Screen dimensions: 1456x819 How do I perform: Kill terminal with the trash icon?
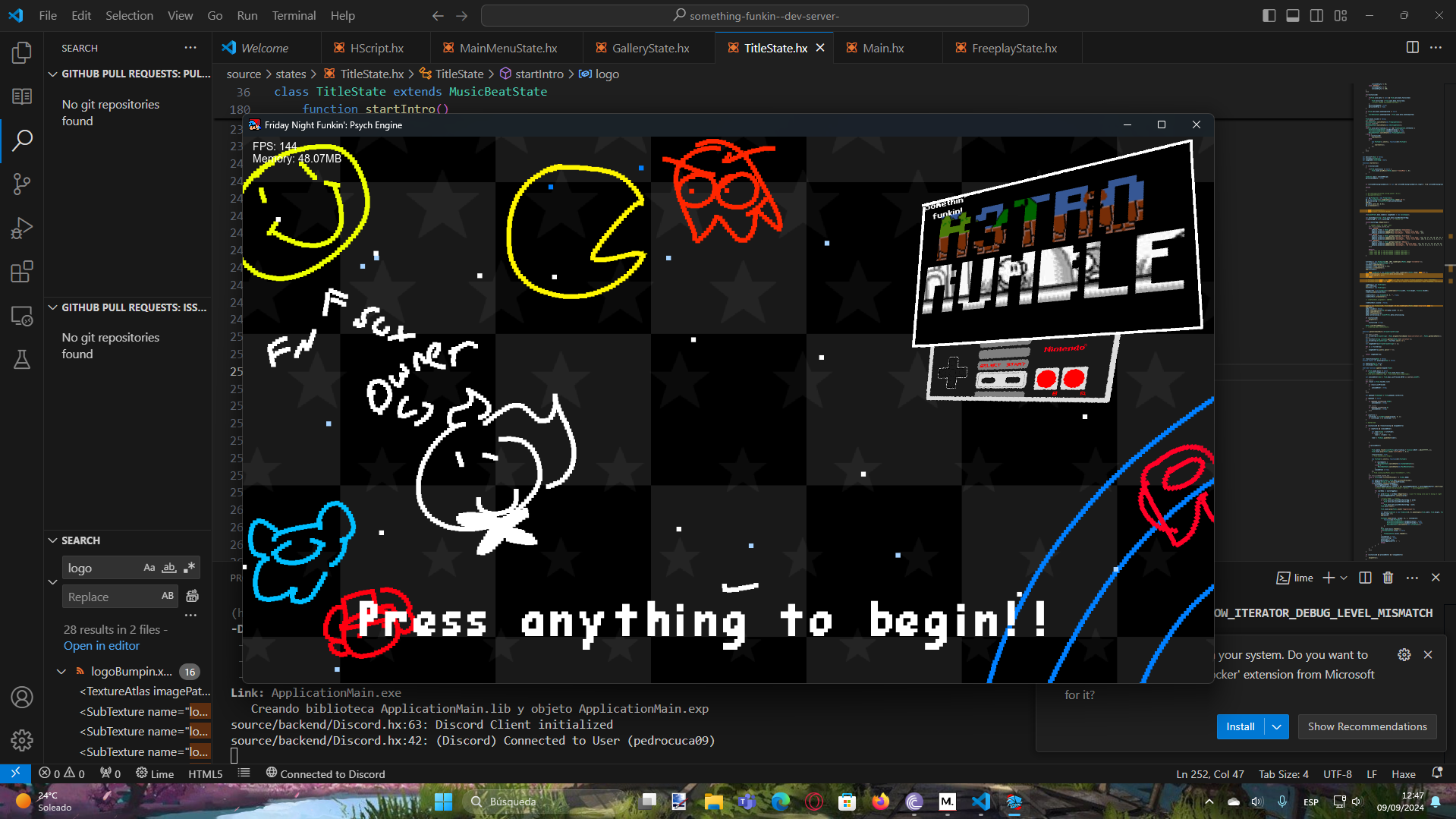(x=1388, y=578)
